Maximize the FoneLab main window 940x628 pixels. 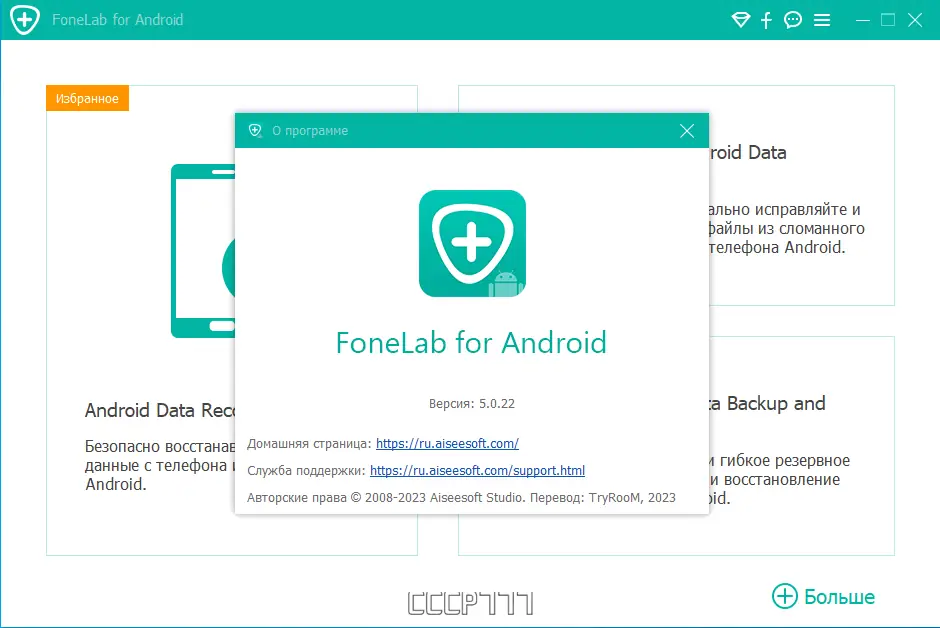pyautogui.click(x=888, y=20)
